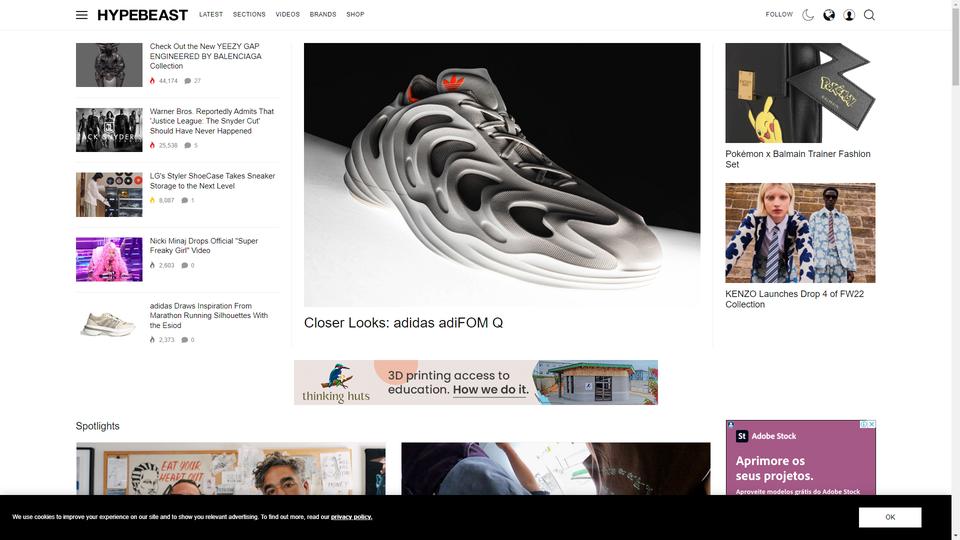Click flame count 2,603 on Nicki Minaj article

162,265
